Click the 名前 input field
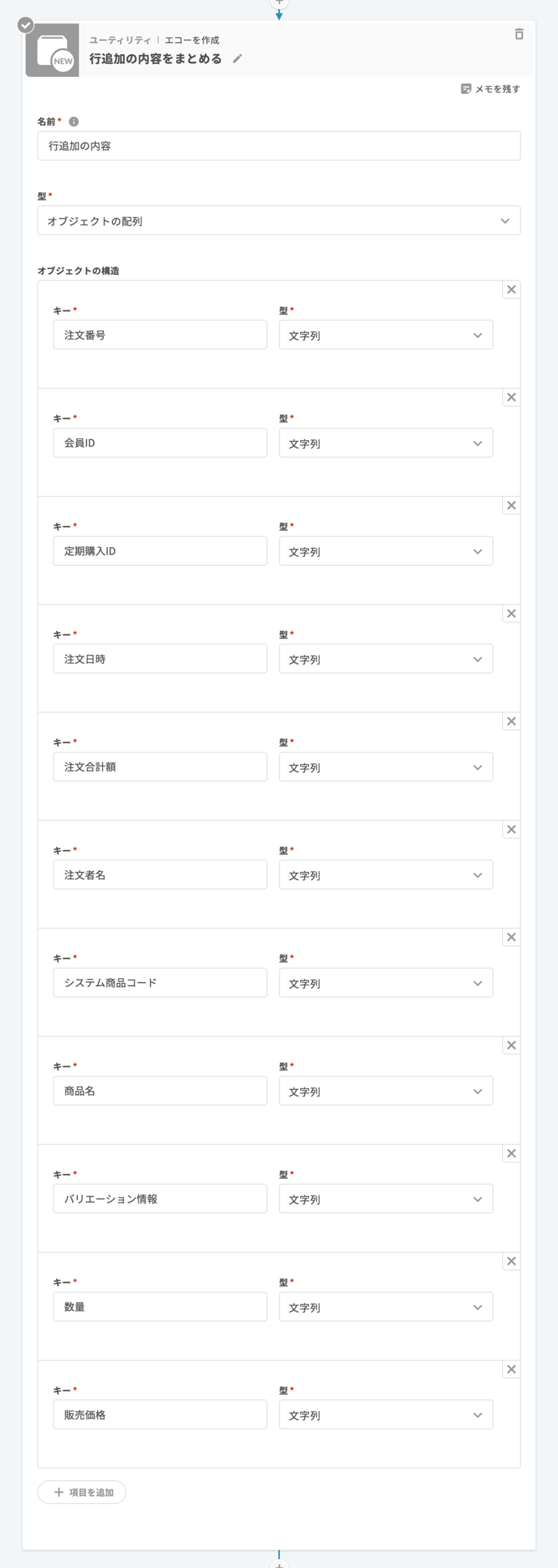This screenshot has height=1568, width=558. [x=278, y=146]
